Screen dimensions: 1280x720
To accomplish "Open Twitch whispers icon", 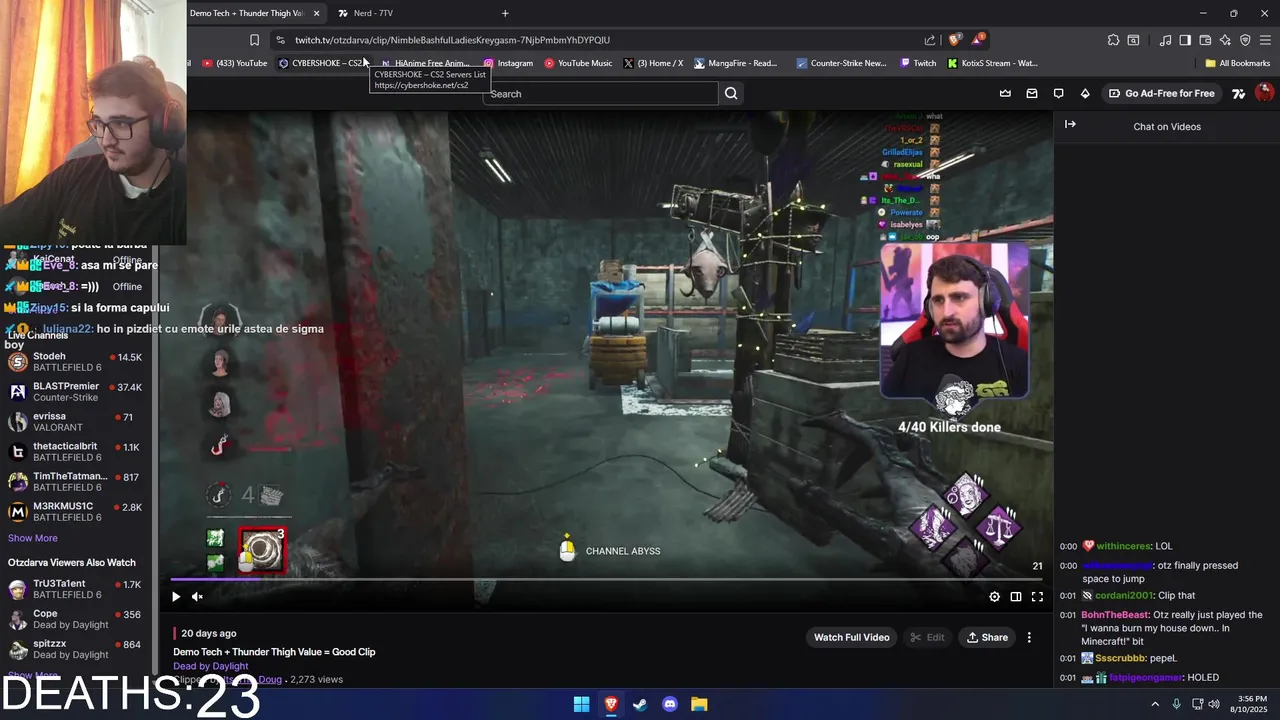I will [x=1058, y=93].
